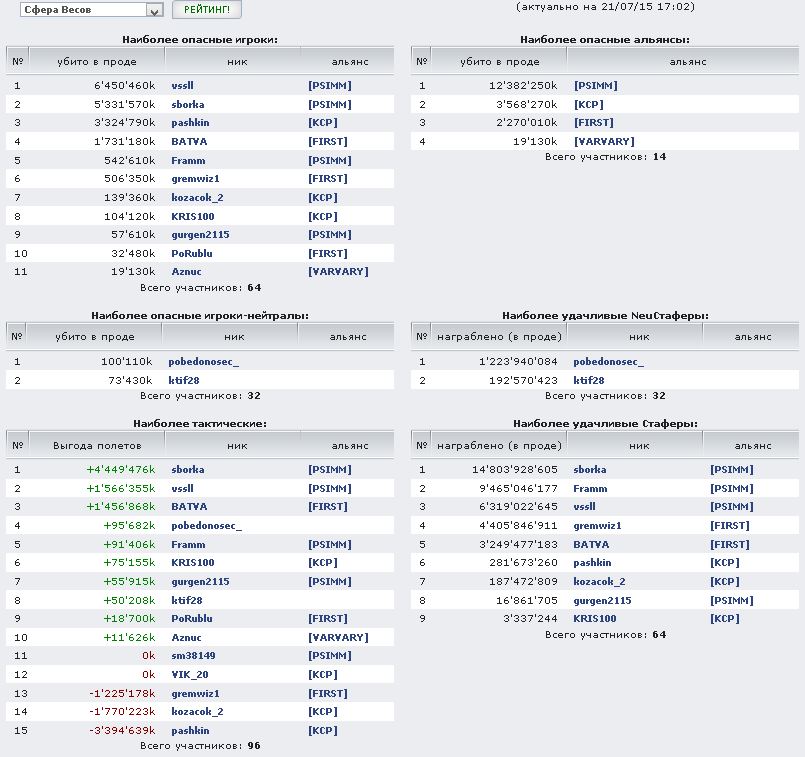805x757 pixels.
Task: Open sborka in Наиболее тактические table
Action: coord(188,470)
